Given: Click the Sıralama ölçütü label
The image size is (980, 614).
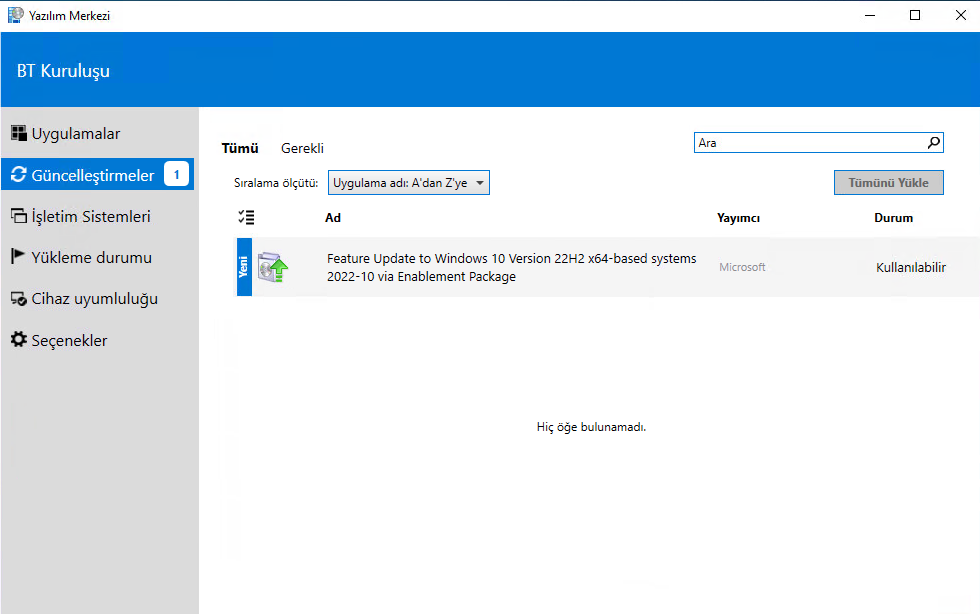Looking at the screenshot, I should [x=276, y=183].
